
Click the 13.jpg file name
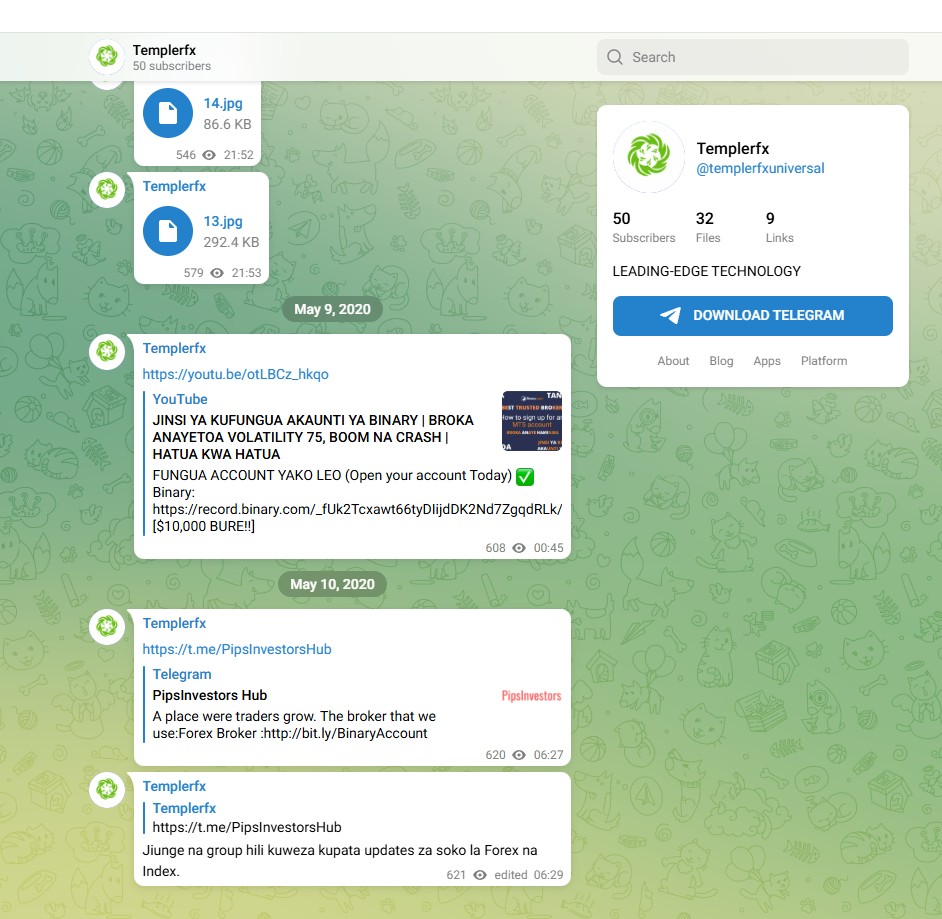click(x=223, y=222)
